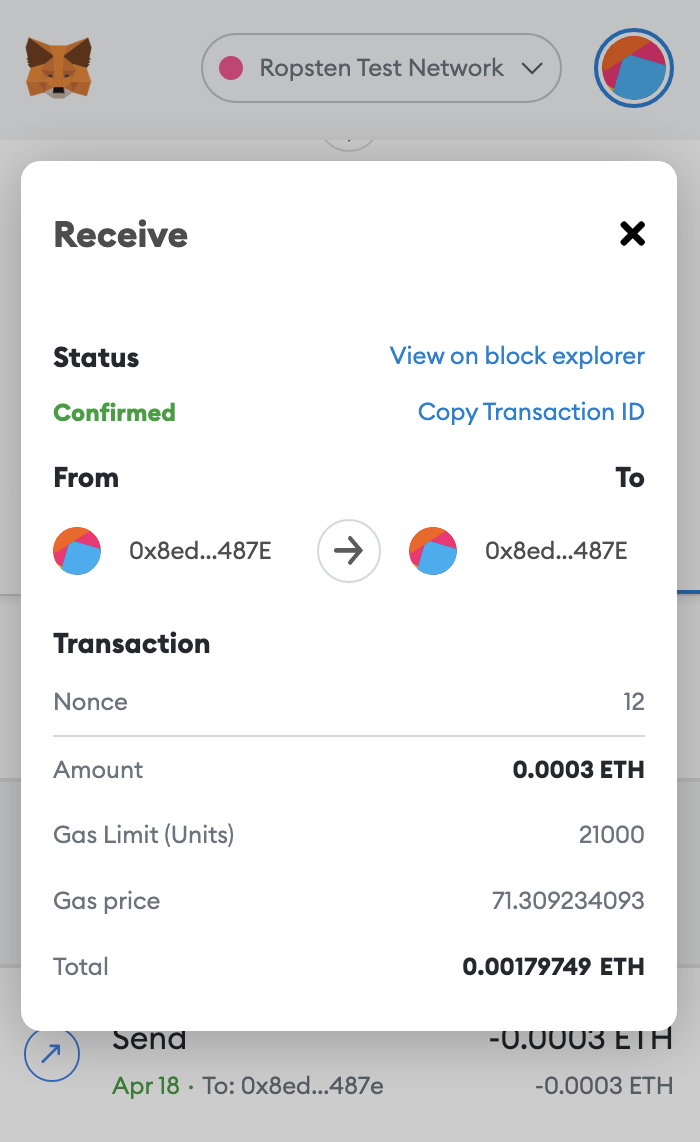Copy the Transaction ID
700x1142 pixels.
pyautogui.click(x=531, y=412)
